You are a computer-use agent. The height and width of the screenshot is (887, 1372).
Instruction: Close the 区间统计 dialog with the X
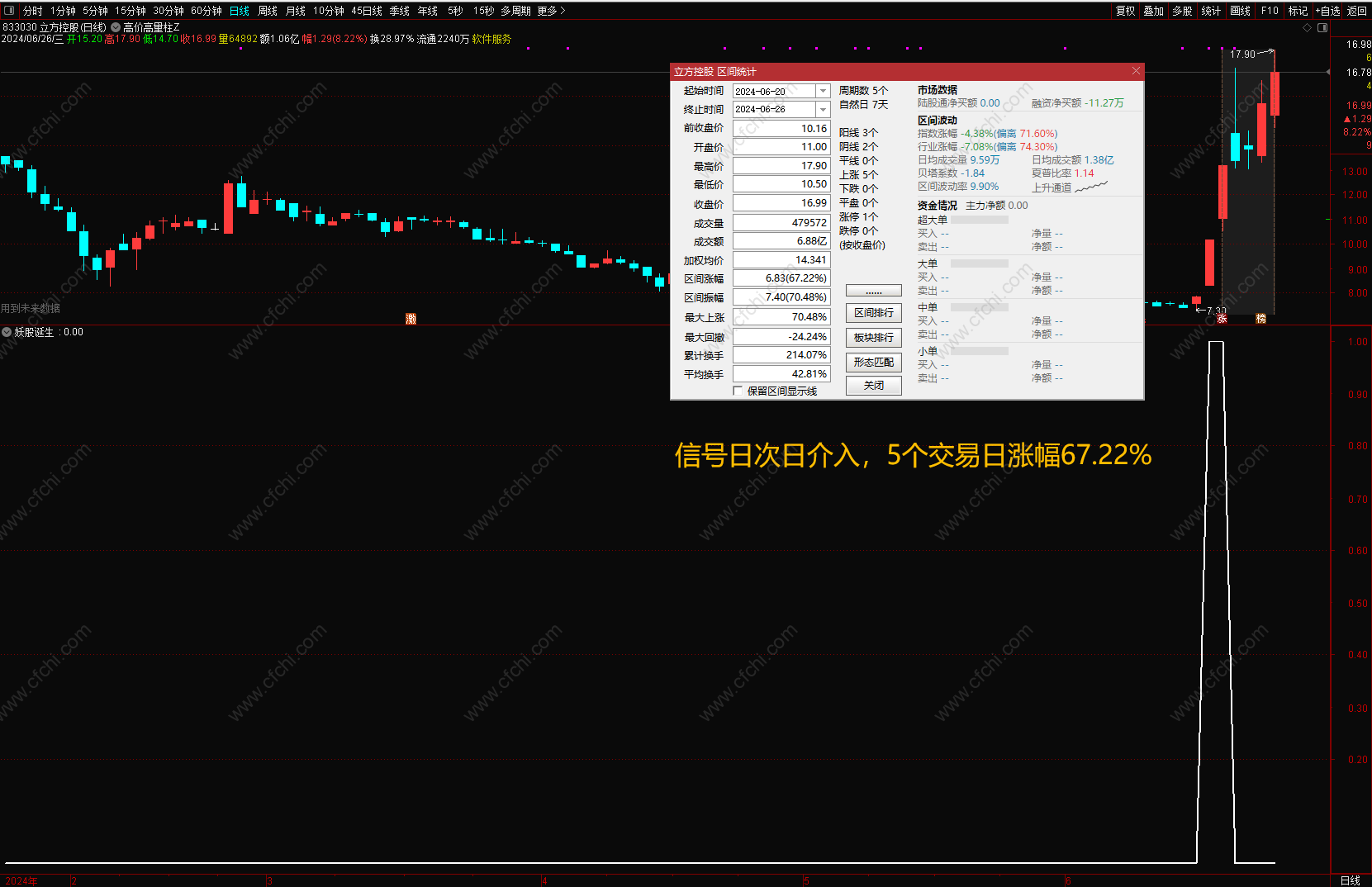coord(1136,71)
